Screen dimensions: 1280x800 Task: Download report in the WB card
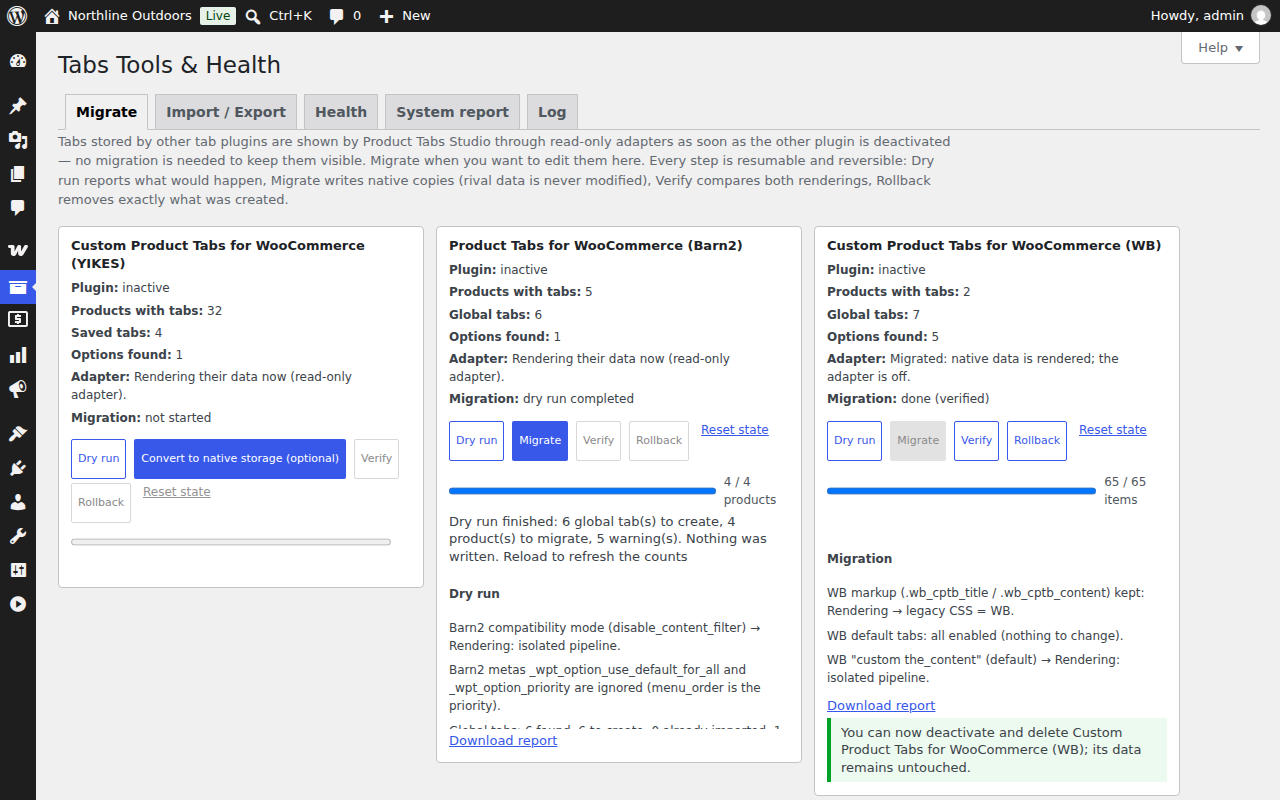881,706
